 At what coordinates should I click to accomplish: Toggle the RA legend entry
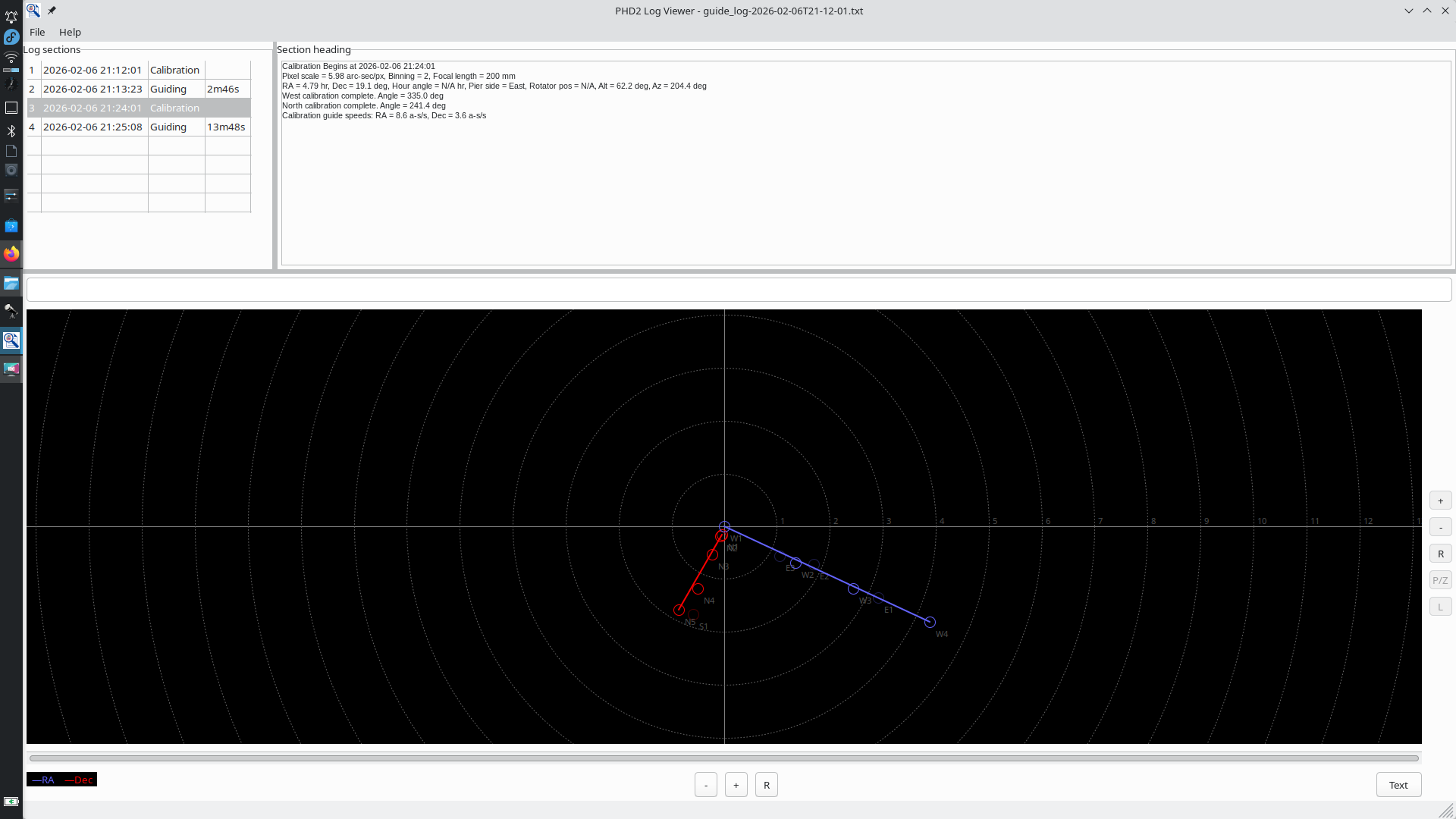[44, 780]
